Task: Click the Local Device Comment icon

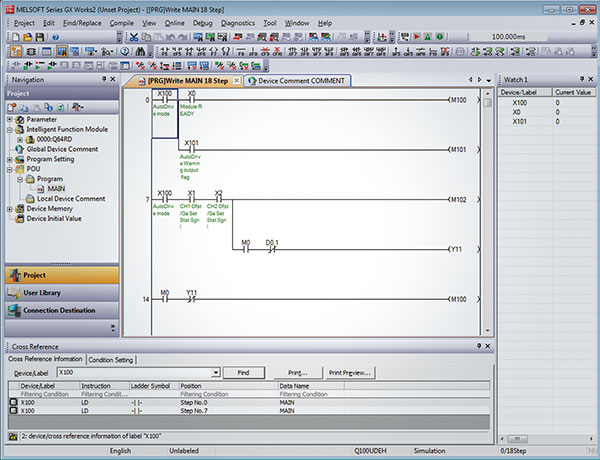Action: (x=30, y=199)
